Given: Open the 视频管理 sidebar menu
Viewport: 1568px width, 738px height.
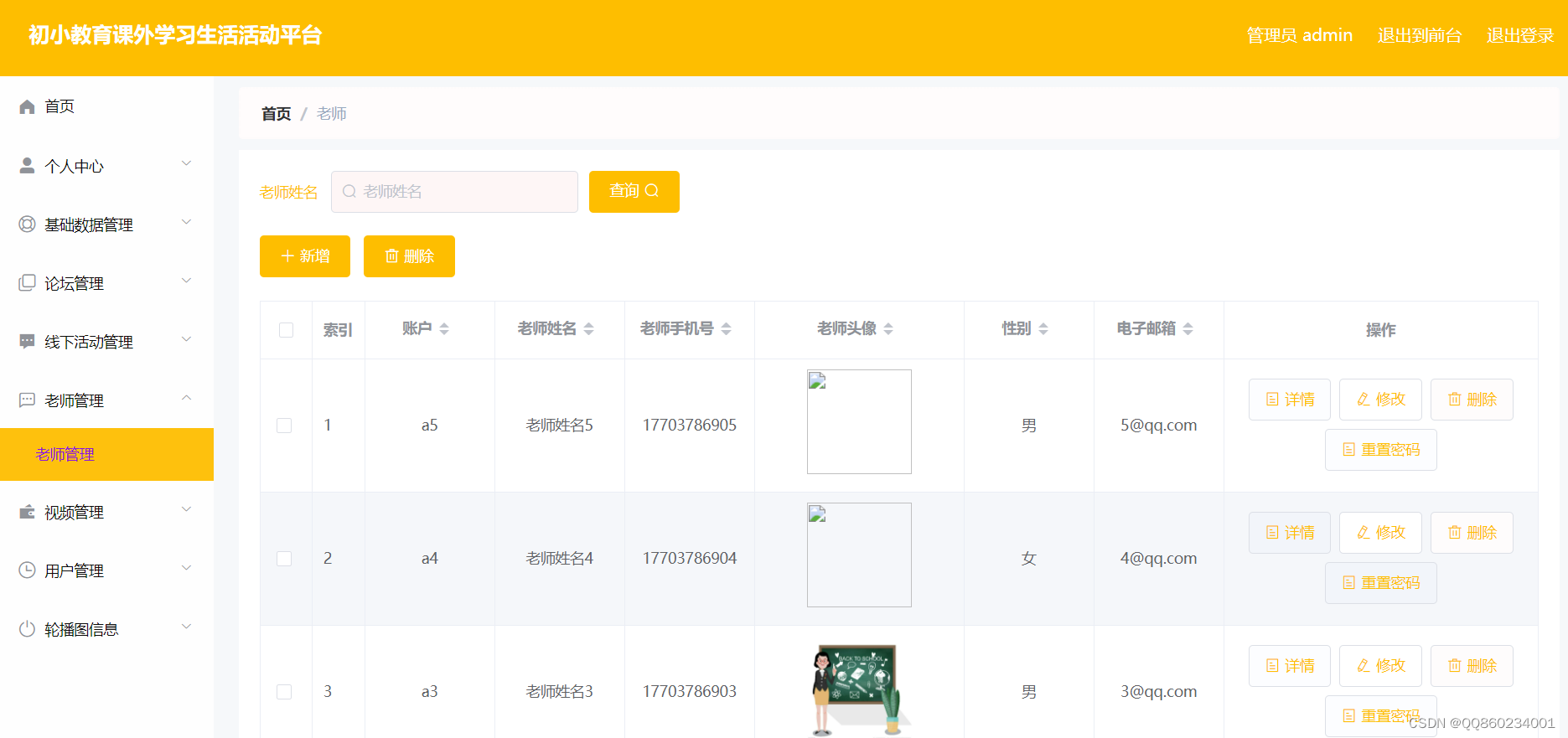Looking at the screenshot, I should [106, 512].
